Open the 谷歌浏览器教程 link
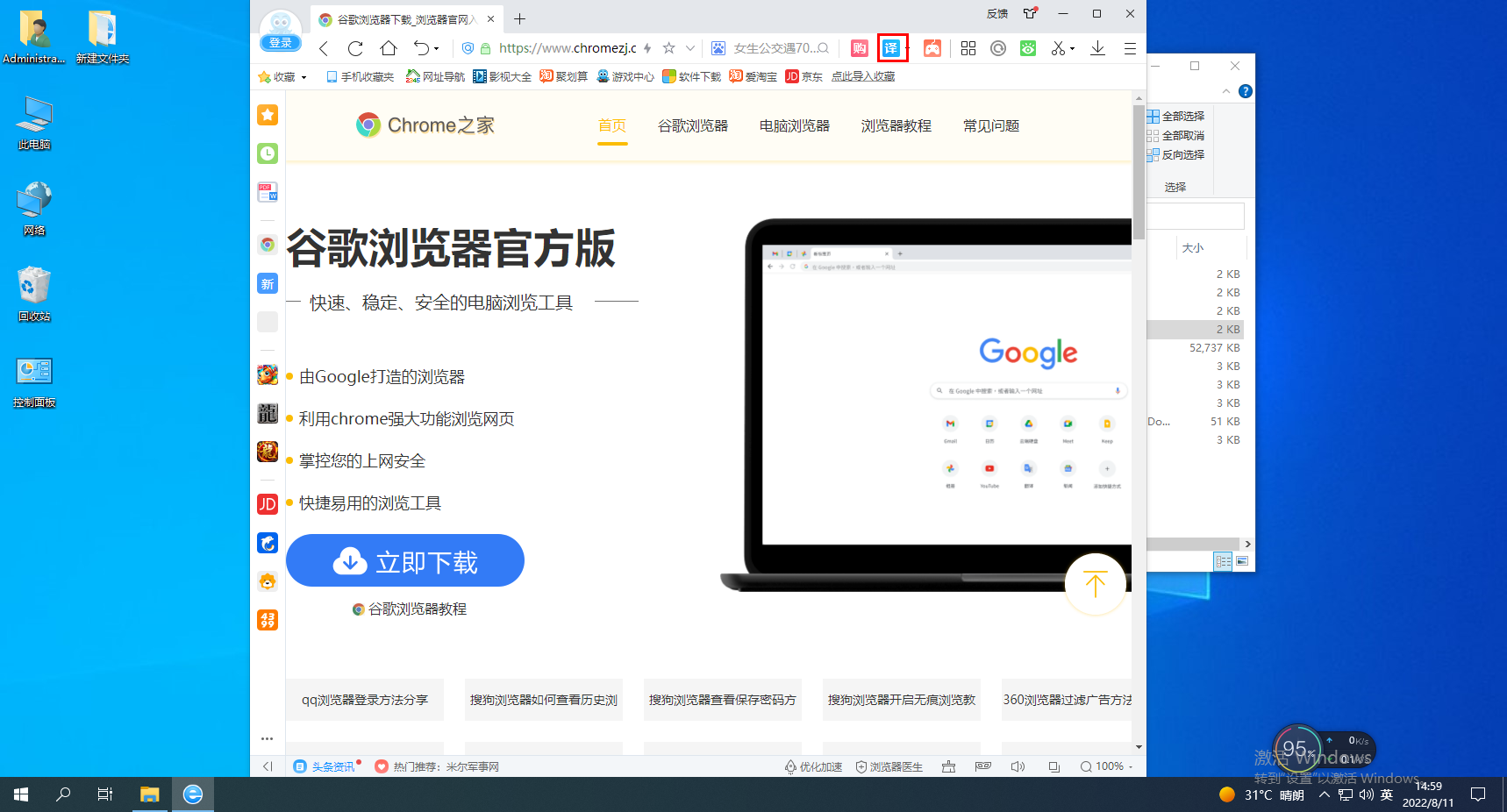 click(410, 609)
